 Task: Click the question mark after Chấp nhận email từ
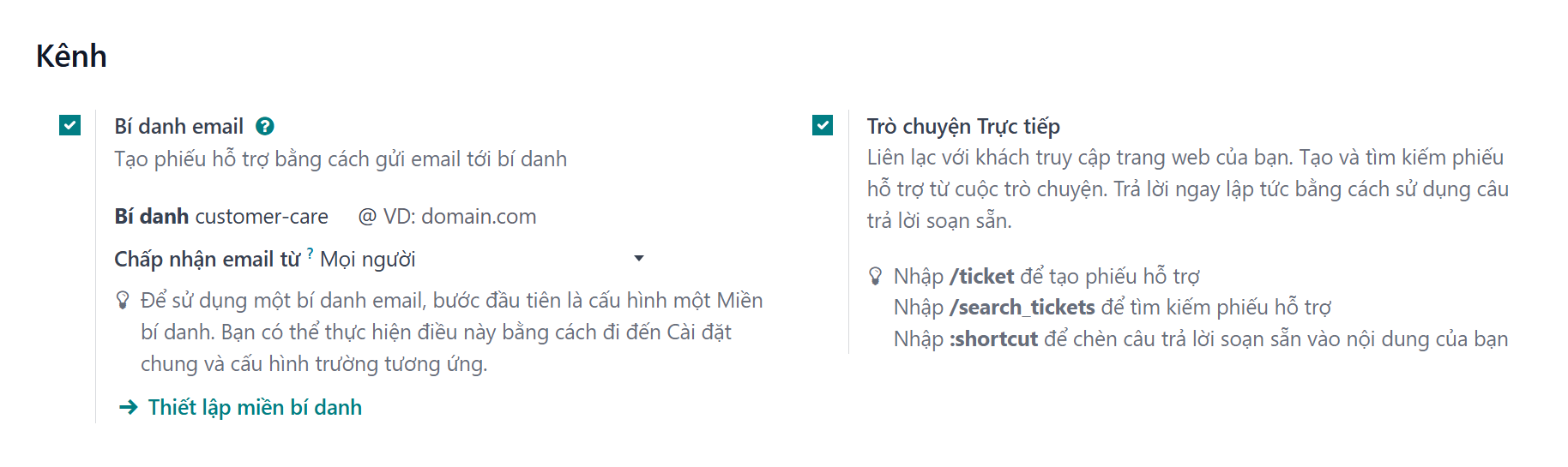(310, 253)
